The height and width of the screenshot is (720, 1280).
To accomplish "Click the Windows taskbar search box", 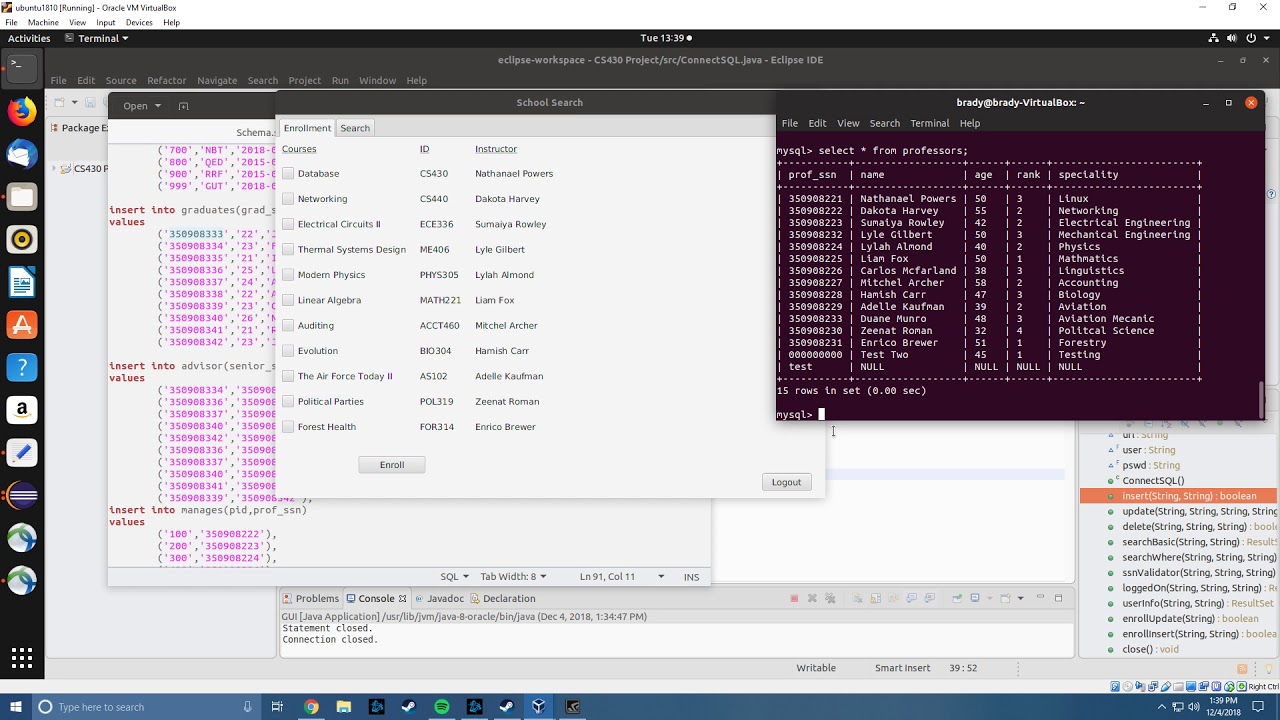I will [x=145, y=707].
